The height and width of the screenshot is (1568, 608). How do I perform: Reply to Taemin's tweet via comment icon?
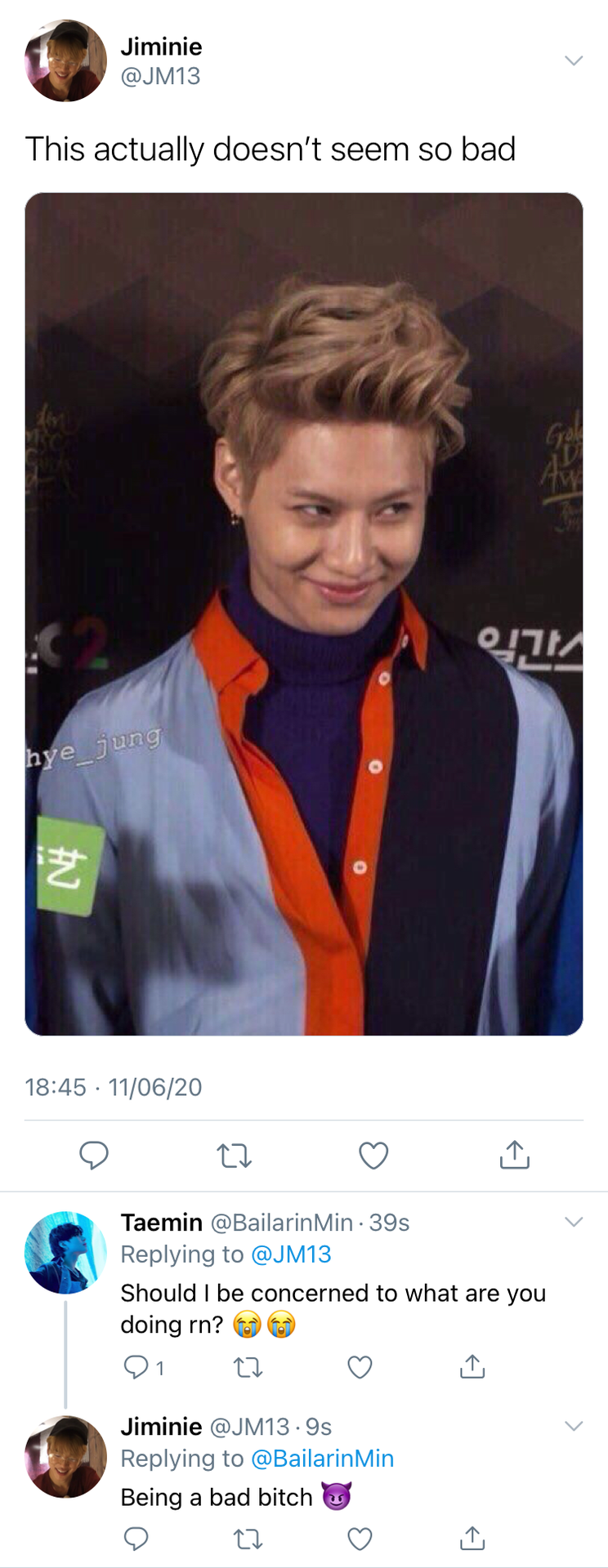(x=135, y=1366)
